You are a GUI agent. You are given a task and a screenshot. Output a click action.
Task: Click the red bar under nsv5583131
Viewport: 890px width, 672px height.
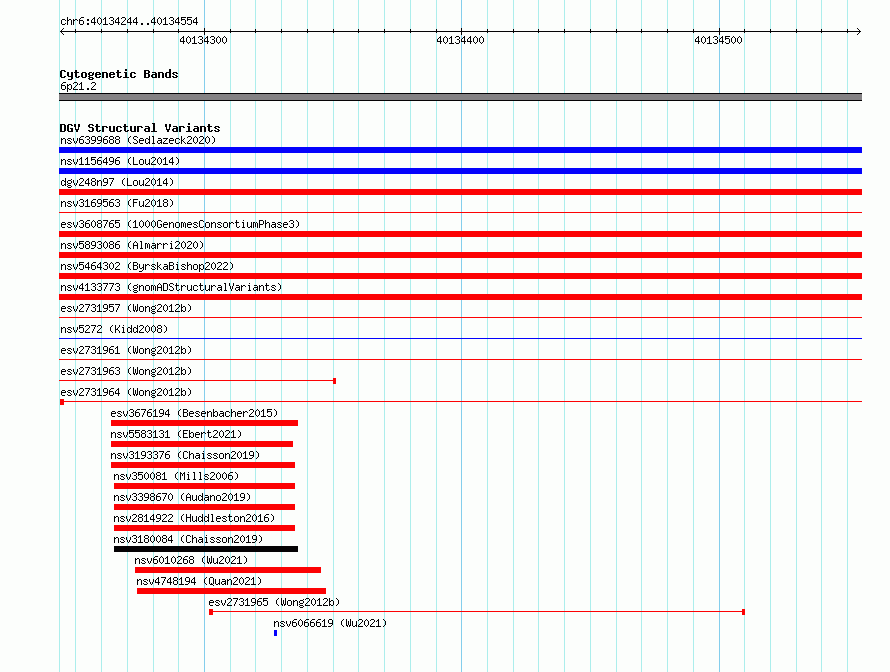[x=201, y=444]
